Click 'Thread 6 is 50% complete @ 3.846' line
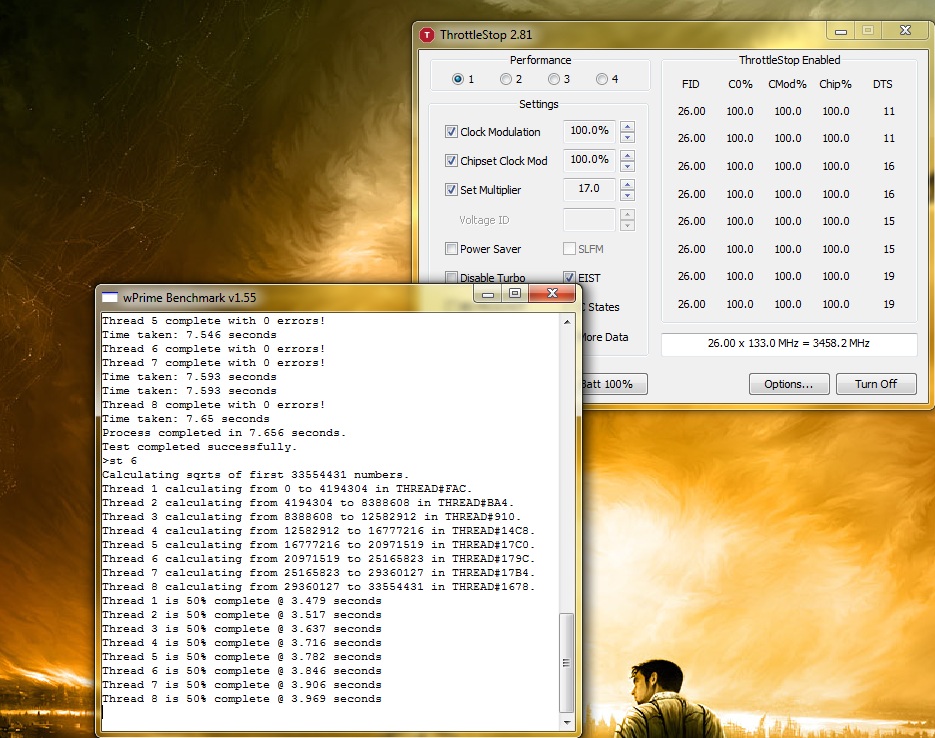This screenshot has height=738, width=935. pos(242,671)
